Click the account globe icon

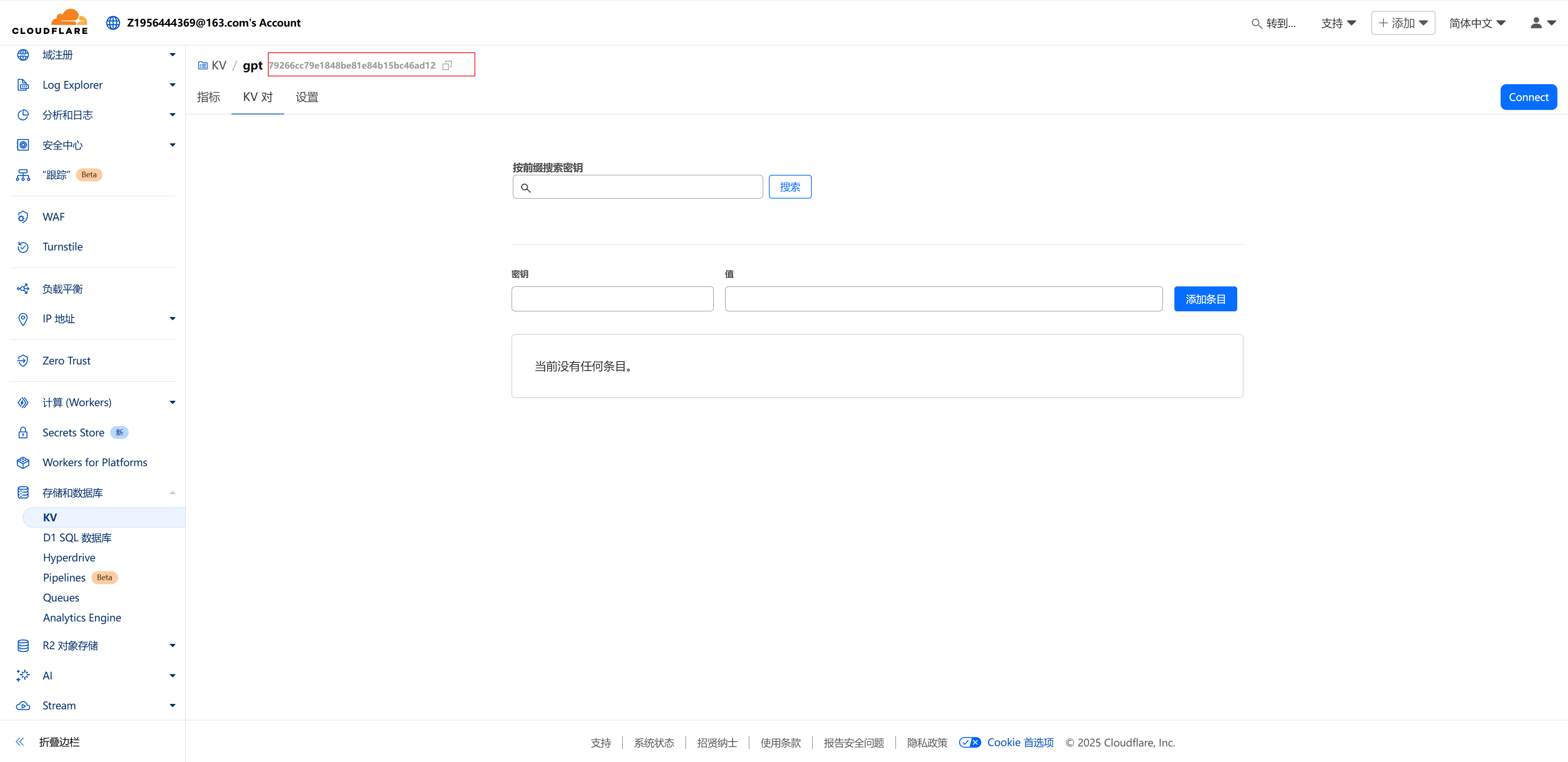tap(113, 22)
